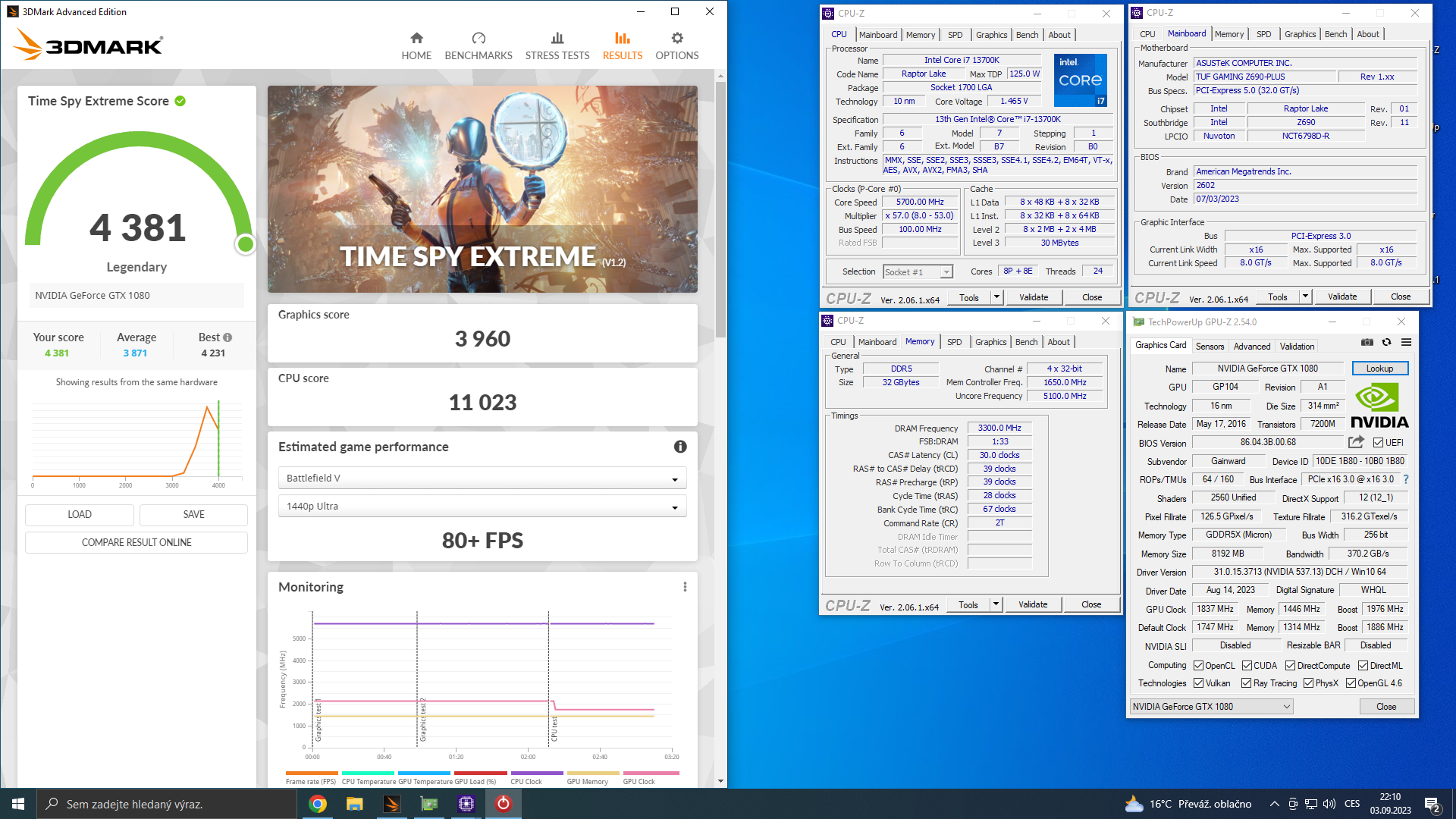Viewport: 1456px width, 819px height.
Task: Open File Explorer from taskbar
Action: point(355,804)
